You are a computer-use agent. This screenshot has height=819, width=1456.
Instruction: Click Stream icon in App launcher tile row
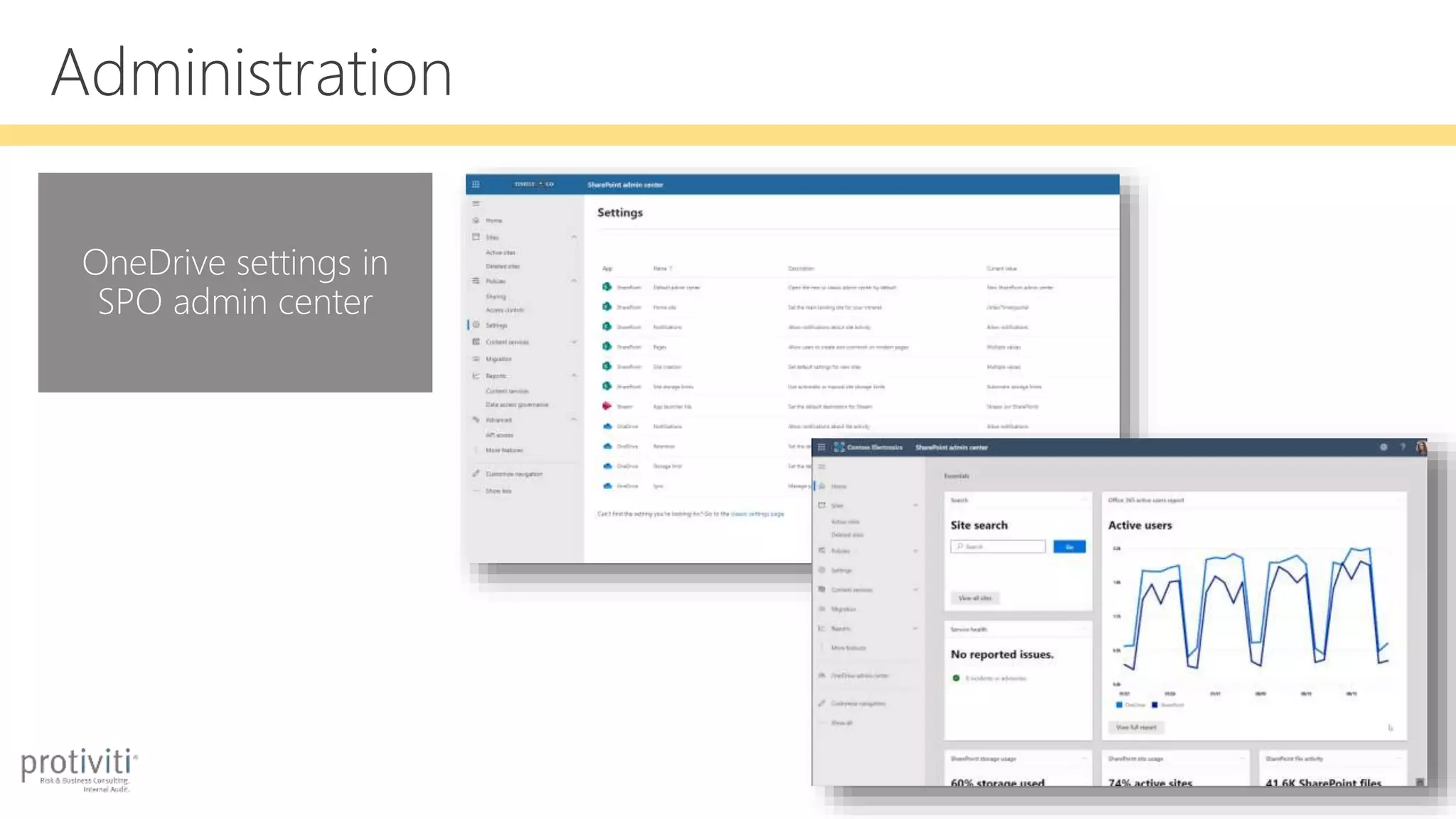click(606, 406)
